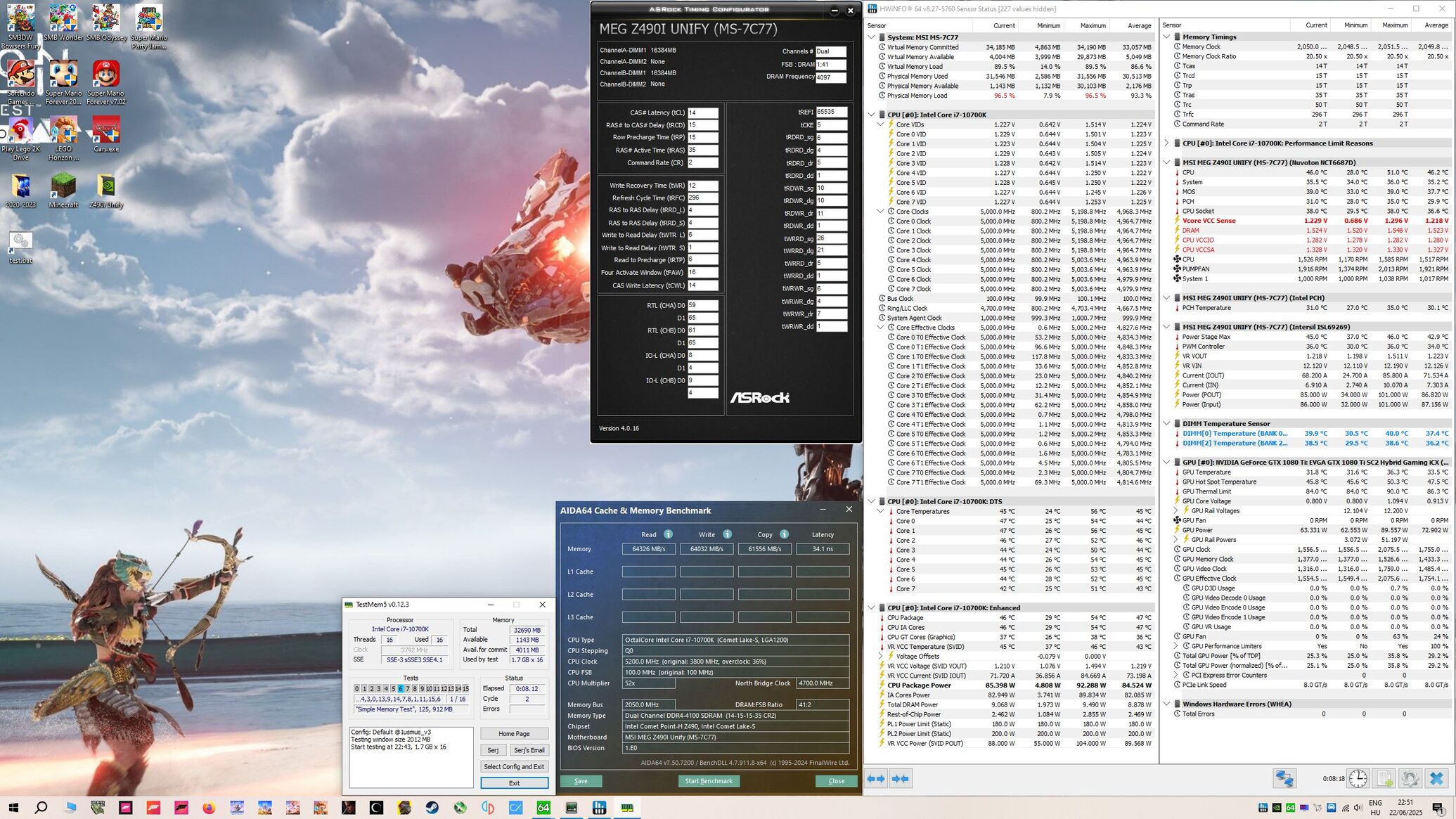This screenshot has width=1456, height=819.
Task: Click the Maximum column header in left pane
Action: [1085, 25]
